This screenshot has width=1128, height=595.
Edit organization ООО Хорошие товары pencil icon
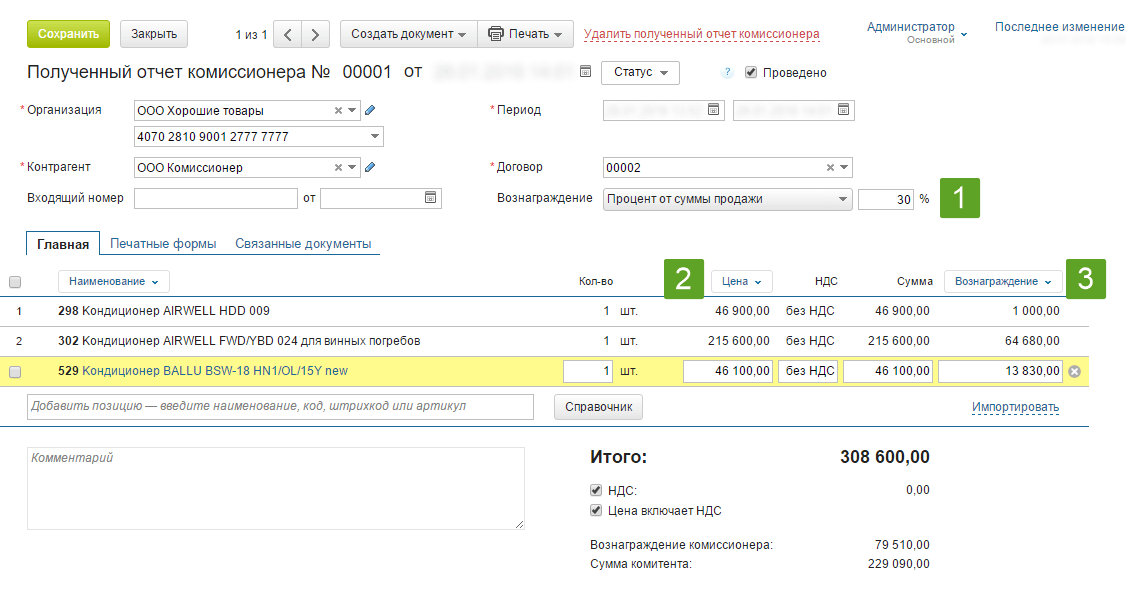point(370,110)
